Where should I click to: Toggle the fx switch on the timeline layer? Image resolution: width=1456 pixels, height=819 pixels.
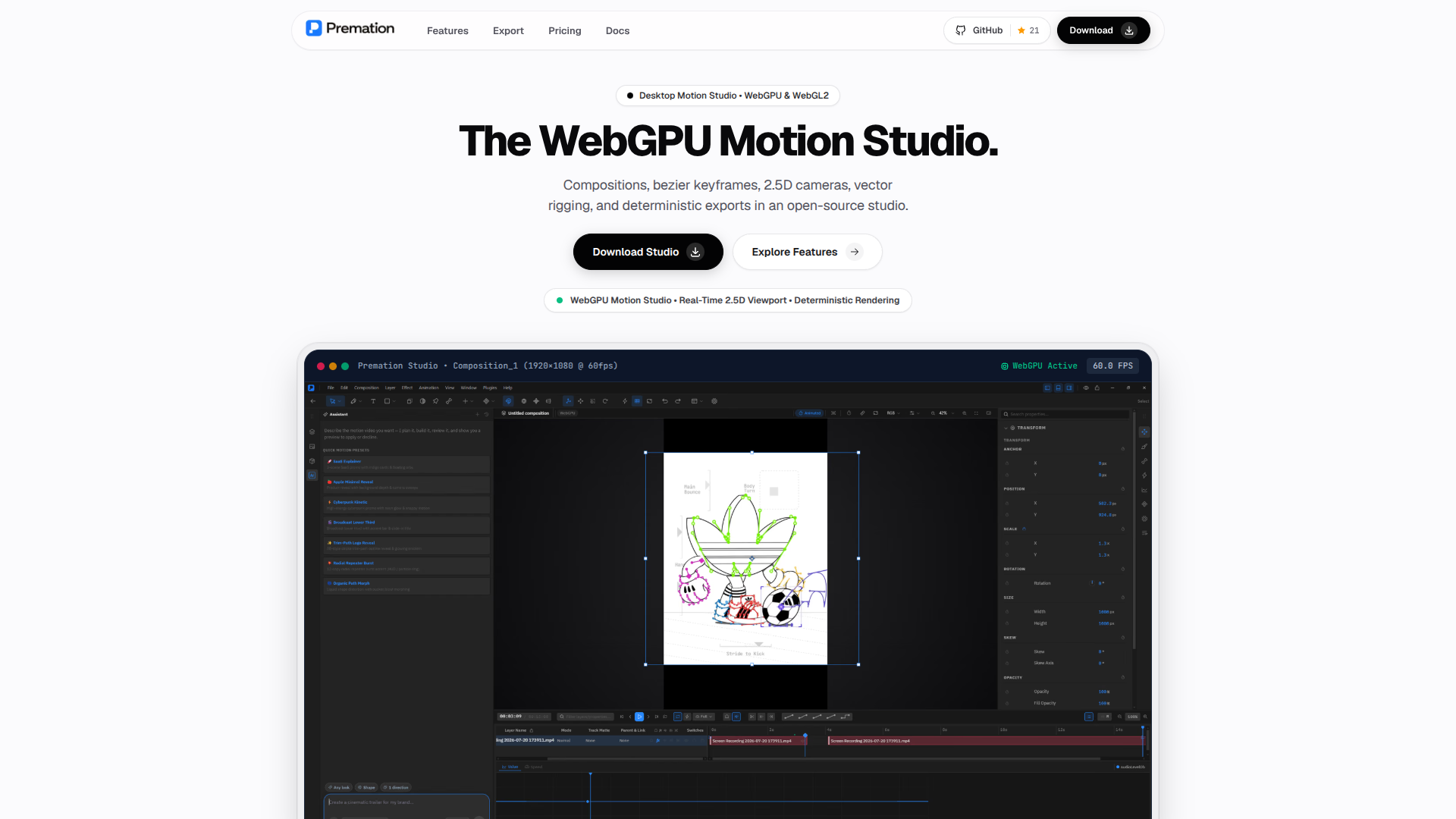pyautogui.click(x=657, y=740)
